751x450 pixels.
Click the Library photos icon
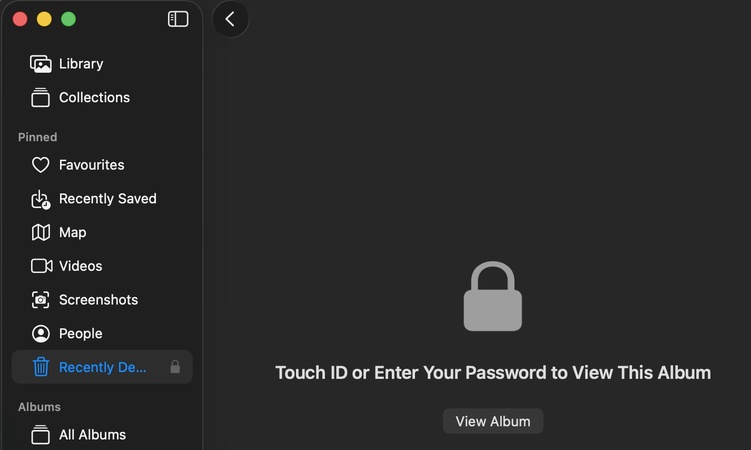pos(41,64)
